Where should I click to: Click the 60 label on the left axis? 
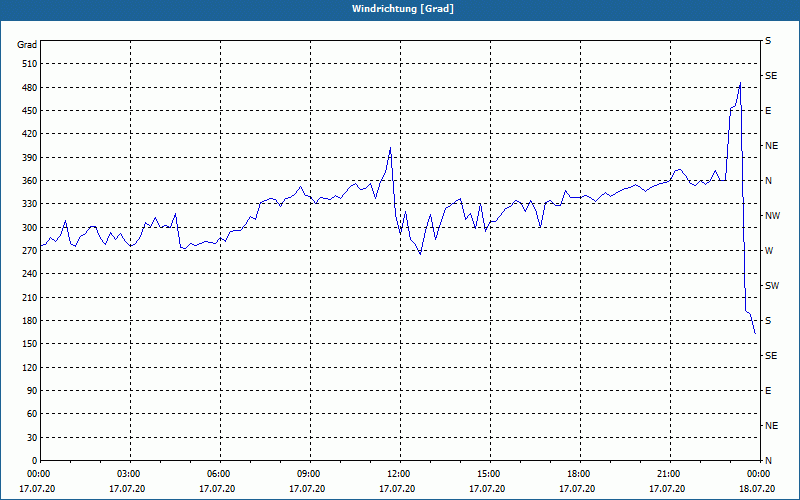coord(32,413)
